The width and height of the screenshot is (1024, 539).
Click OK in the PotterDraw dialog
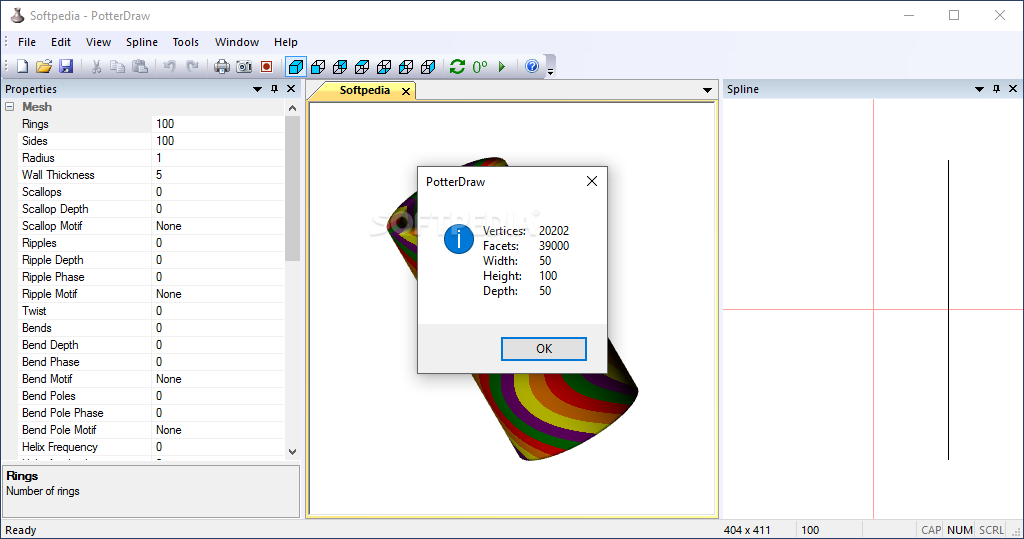tap(543, 349)
